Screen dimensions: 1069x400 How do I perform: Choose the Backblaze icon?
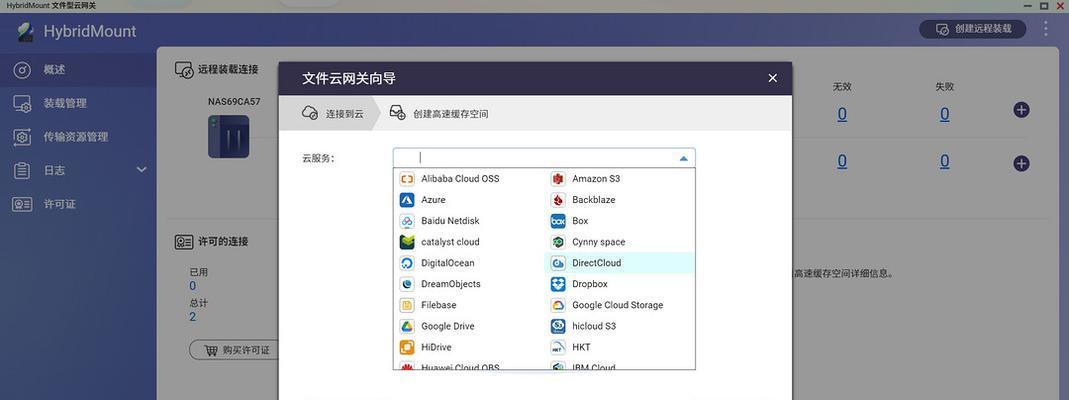pos(558,200)
